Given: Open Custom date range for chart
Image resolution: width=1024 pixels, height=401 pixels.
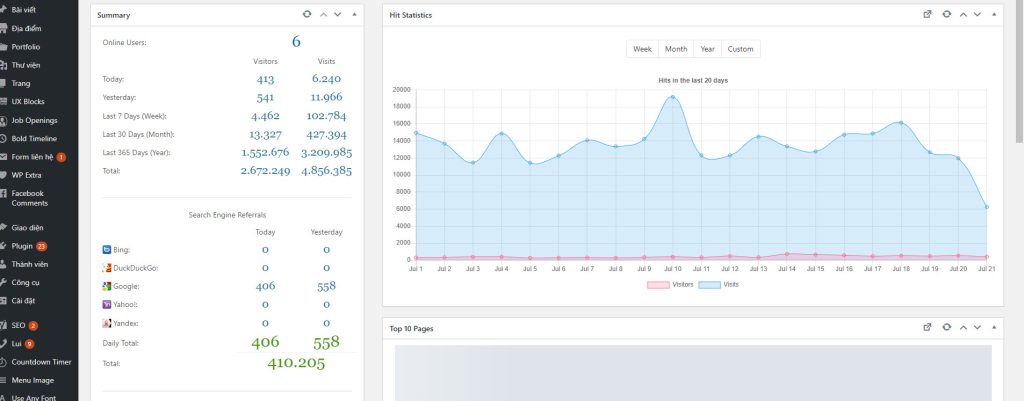Looking at the screenshot, I should [x=740, y=49].
